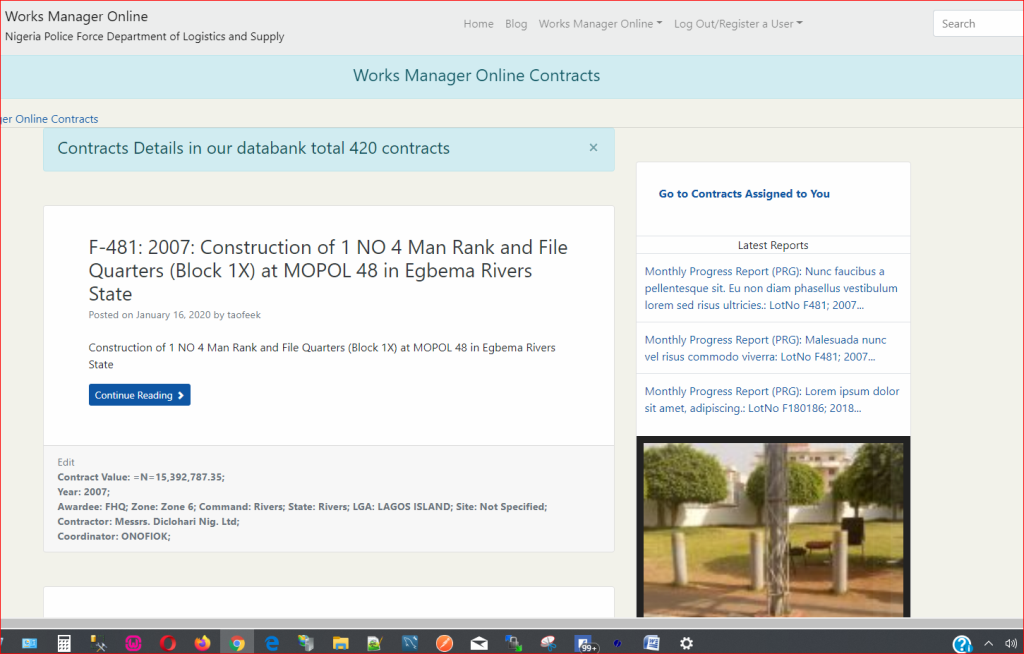Click 'Works Manager Online Contracts' banner heading
Viewport: 1024px width, 654px height.
click(476, 75)
